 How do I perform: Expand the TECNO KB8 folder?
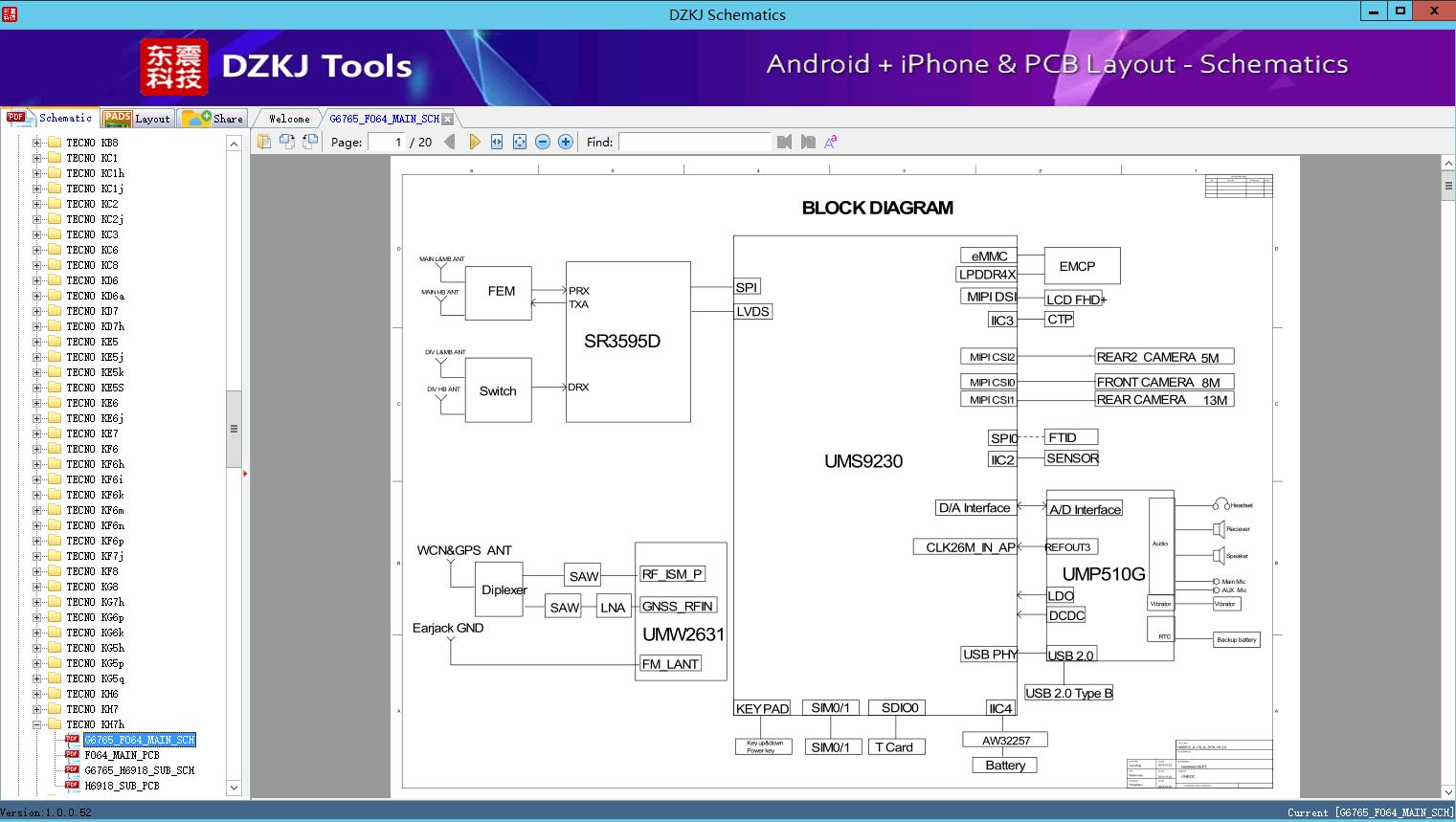[x=36, y=143]
